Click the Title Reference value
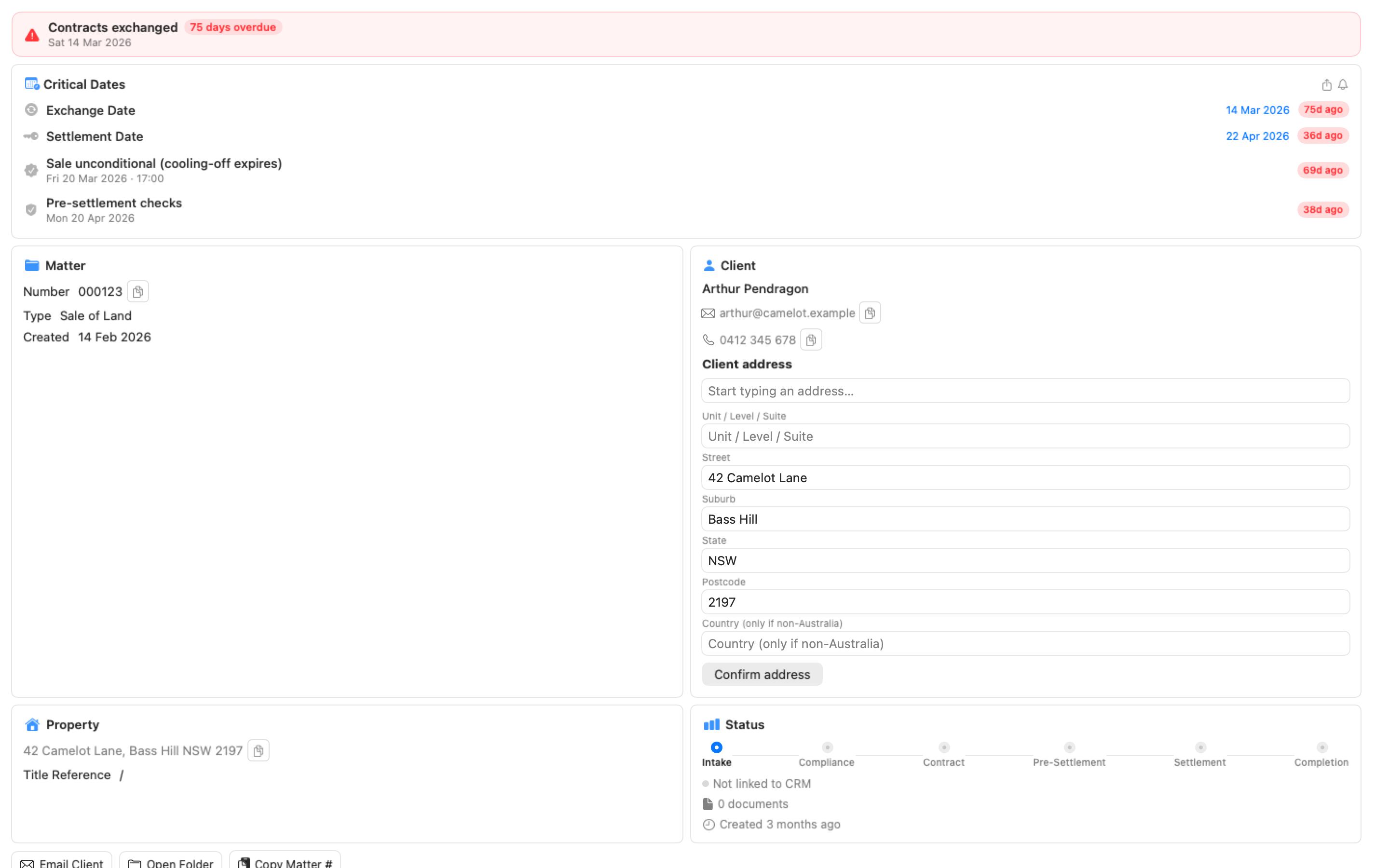This screenshot has height=868, width=1389. pyautogui.click(x=122, y=775)
